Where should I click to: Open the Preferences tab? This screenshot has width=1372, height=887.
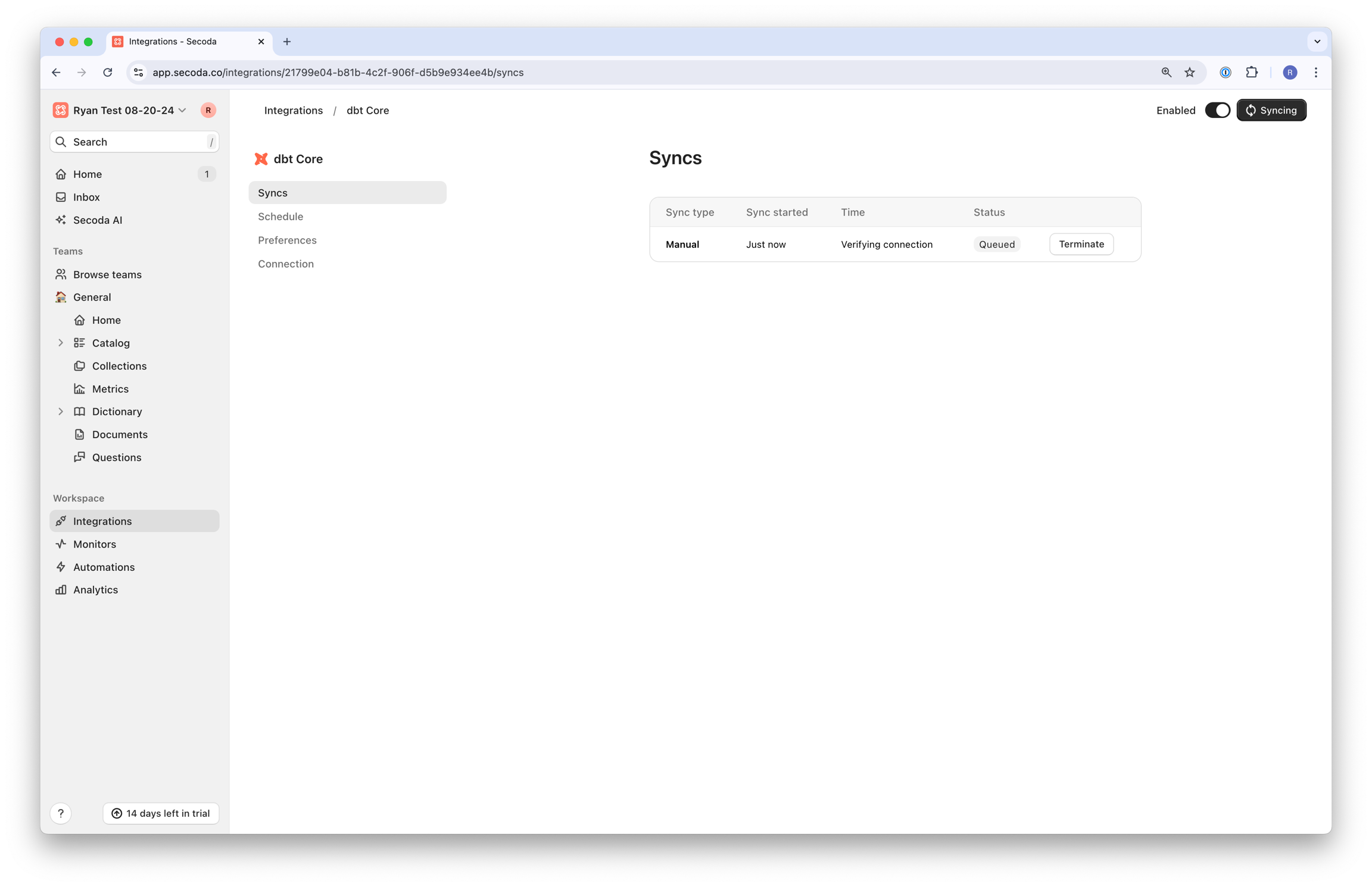click(287, 240)
